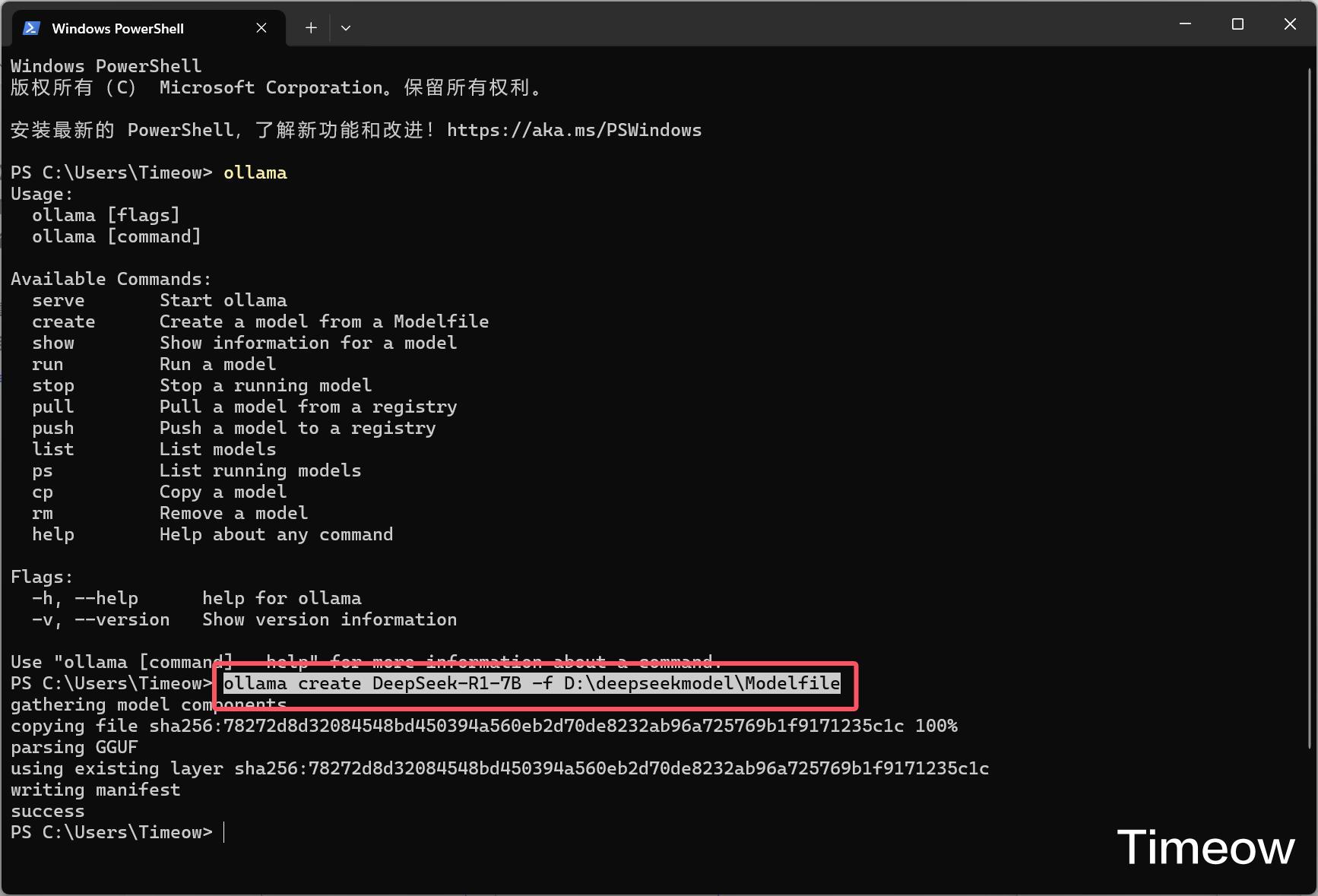Click the 'ollama [command]' usage line

tap(116, 236)
